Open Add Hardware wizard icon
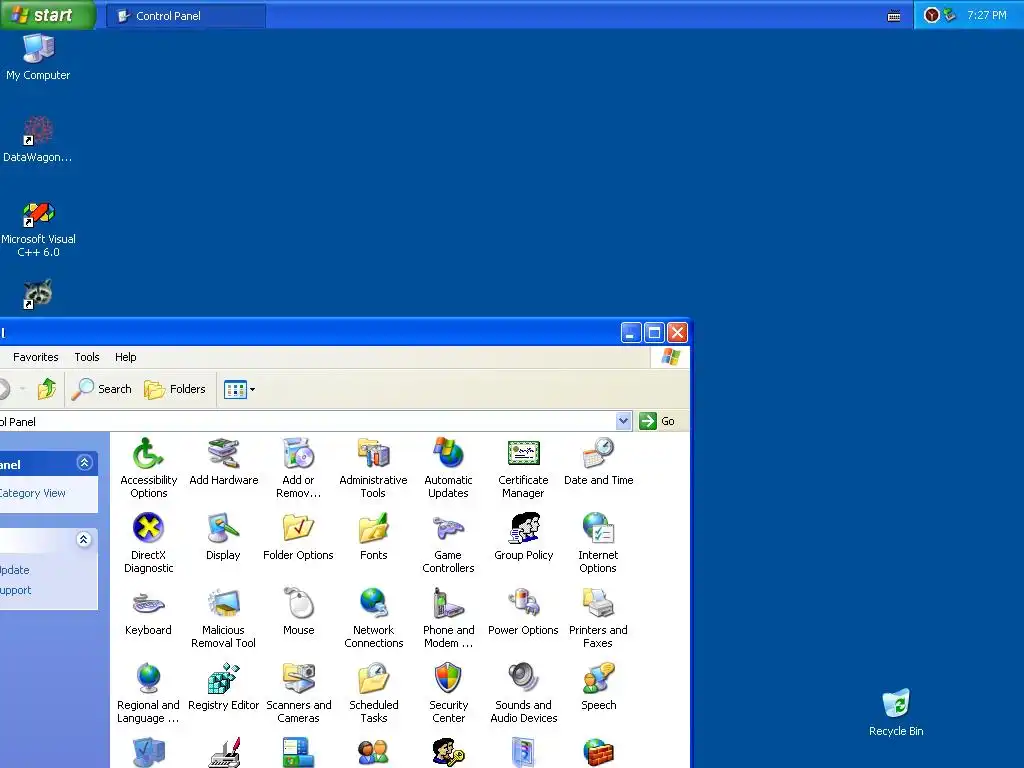 tap(223, 462)
